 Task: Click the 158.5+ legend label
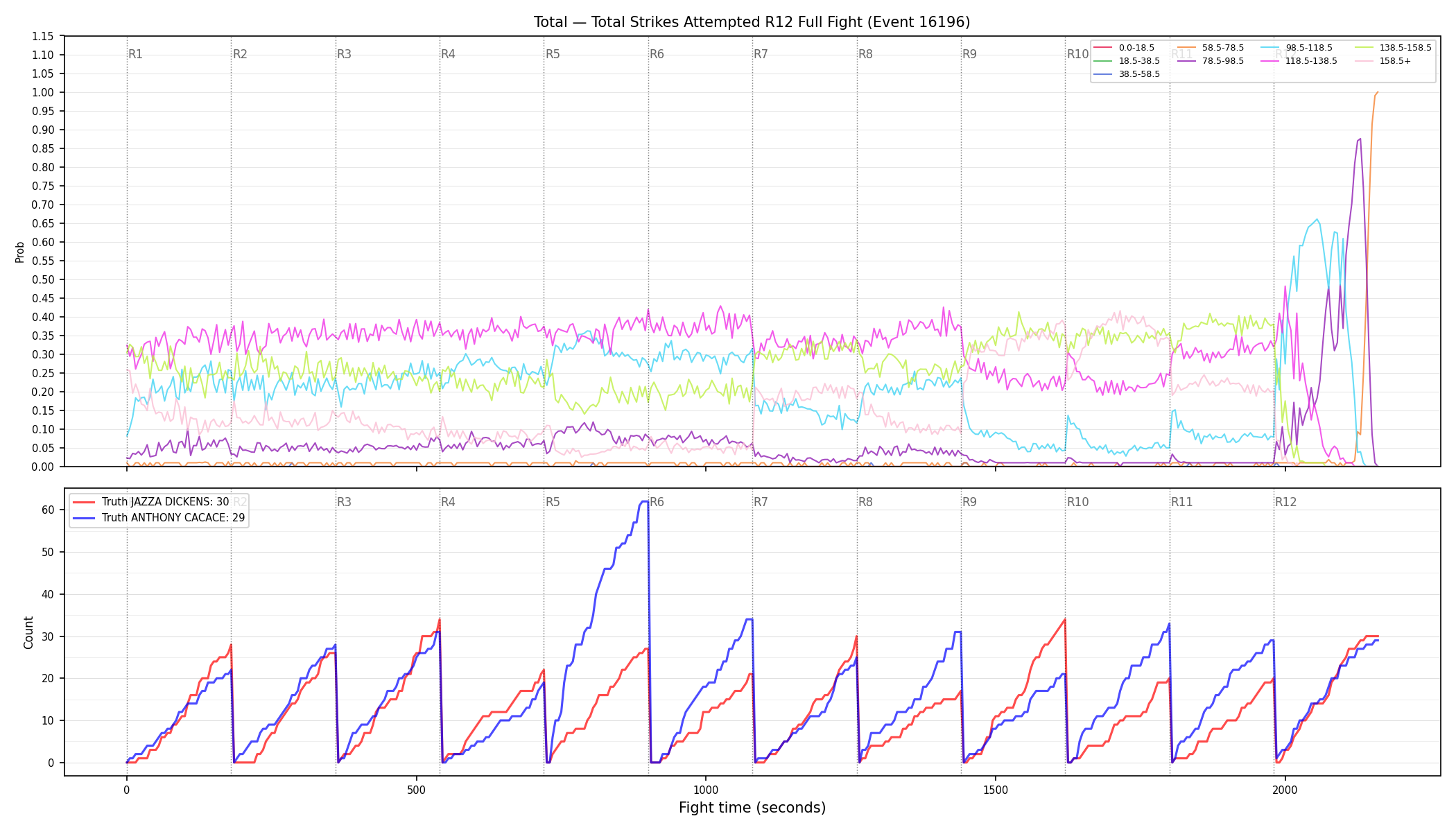tap(1395, 61)
